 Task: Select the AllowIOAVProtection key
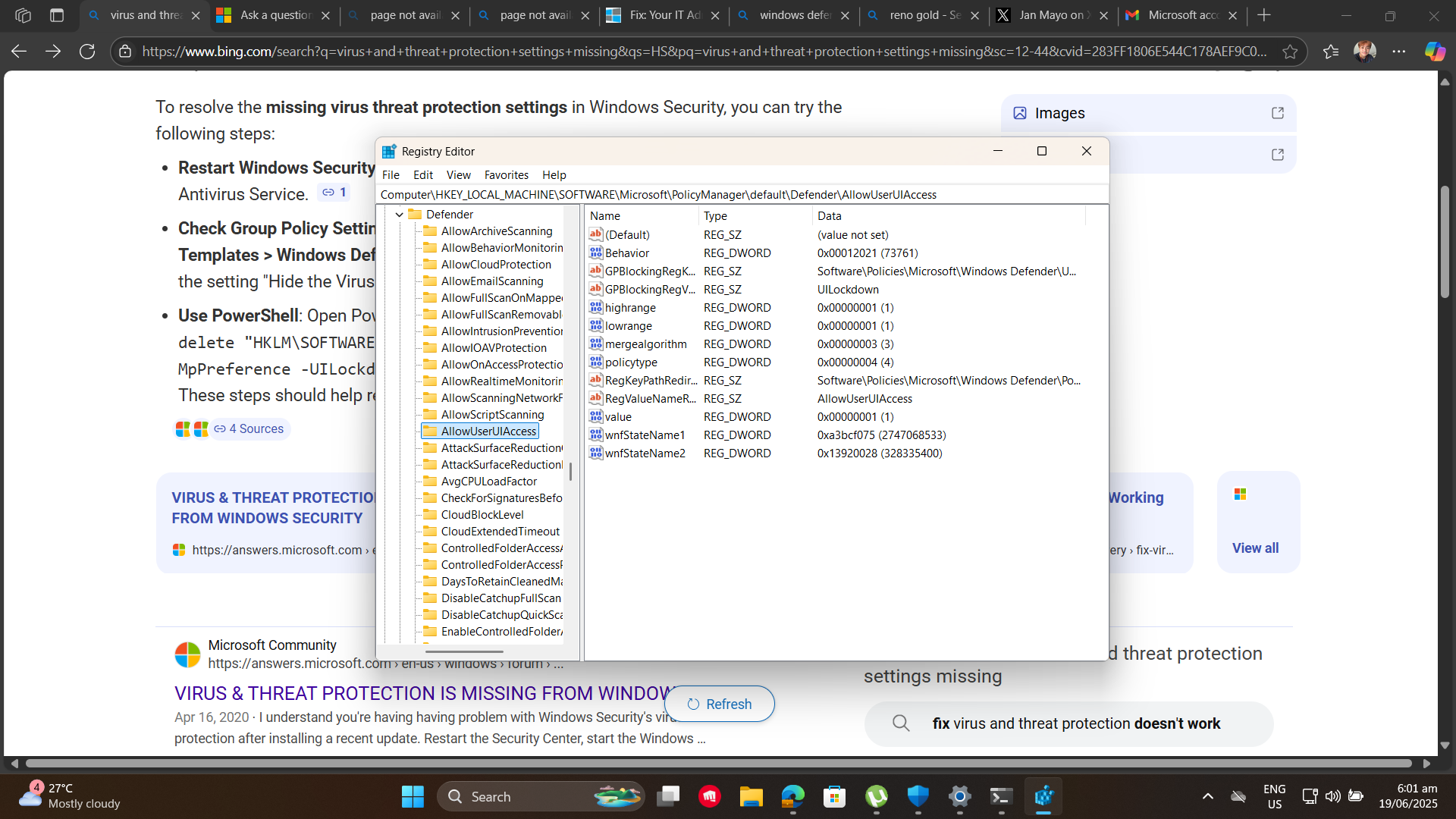[494, 348]
